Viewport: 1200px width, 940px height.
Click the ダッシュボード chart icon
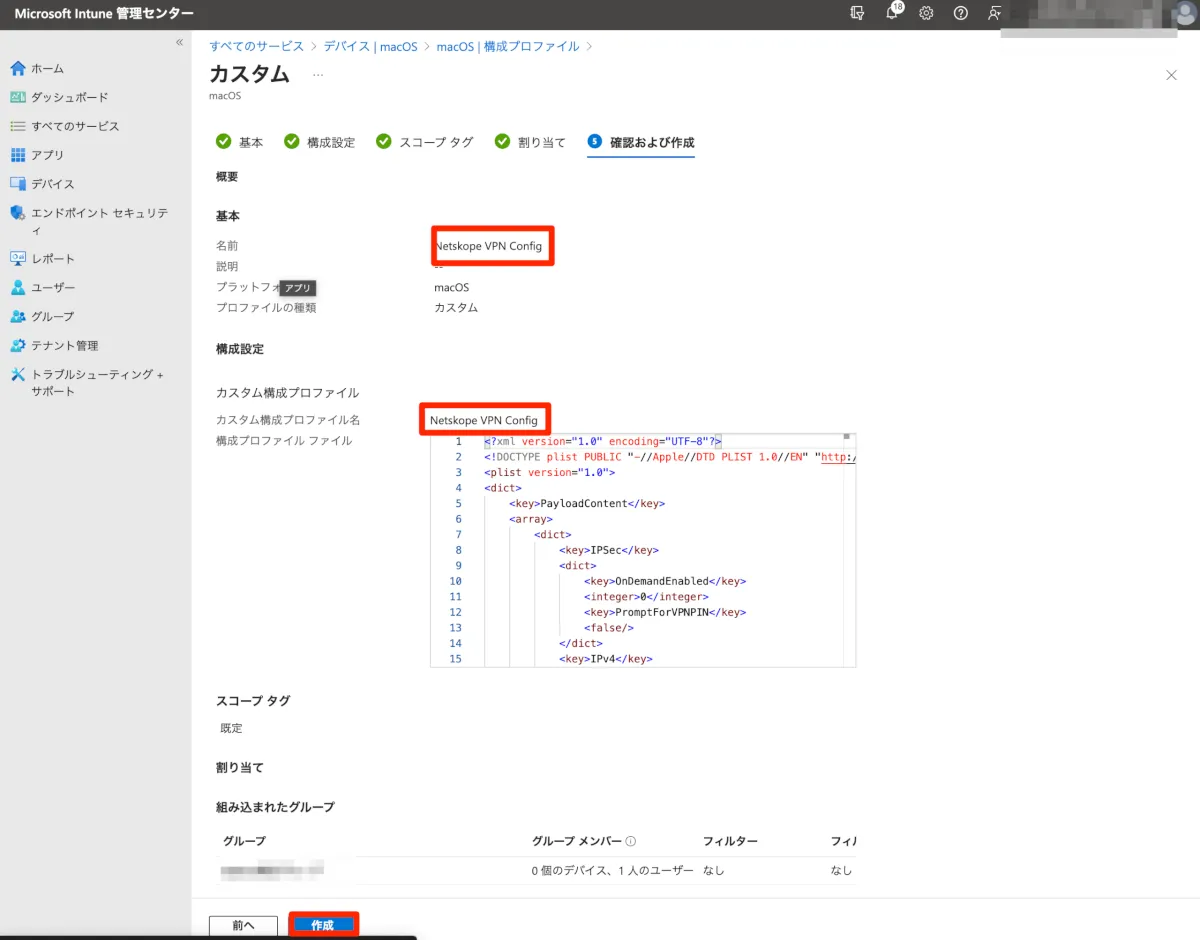click(x=17, y=97)
